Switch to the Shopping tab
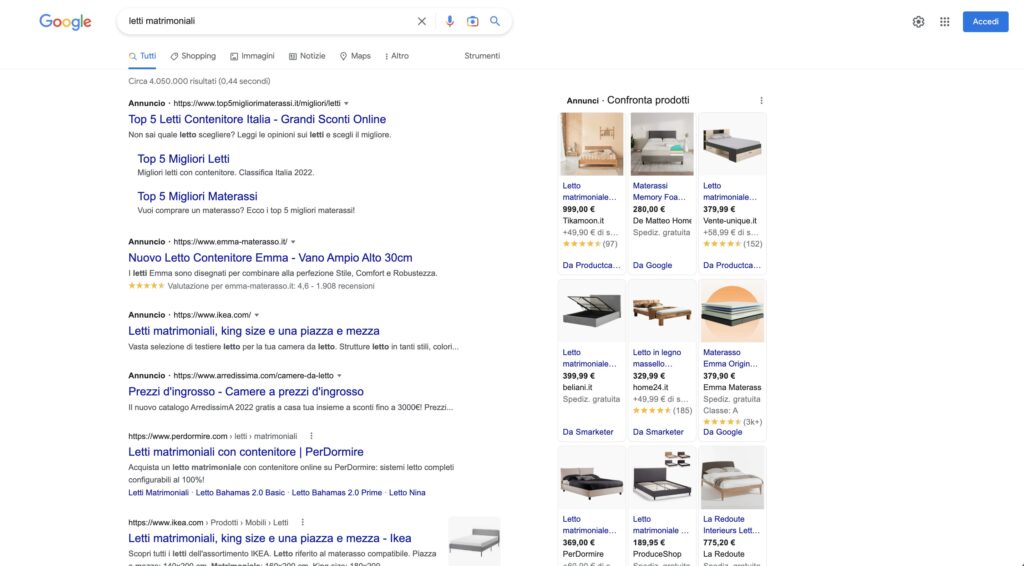 (193, 56)
